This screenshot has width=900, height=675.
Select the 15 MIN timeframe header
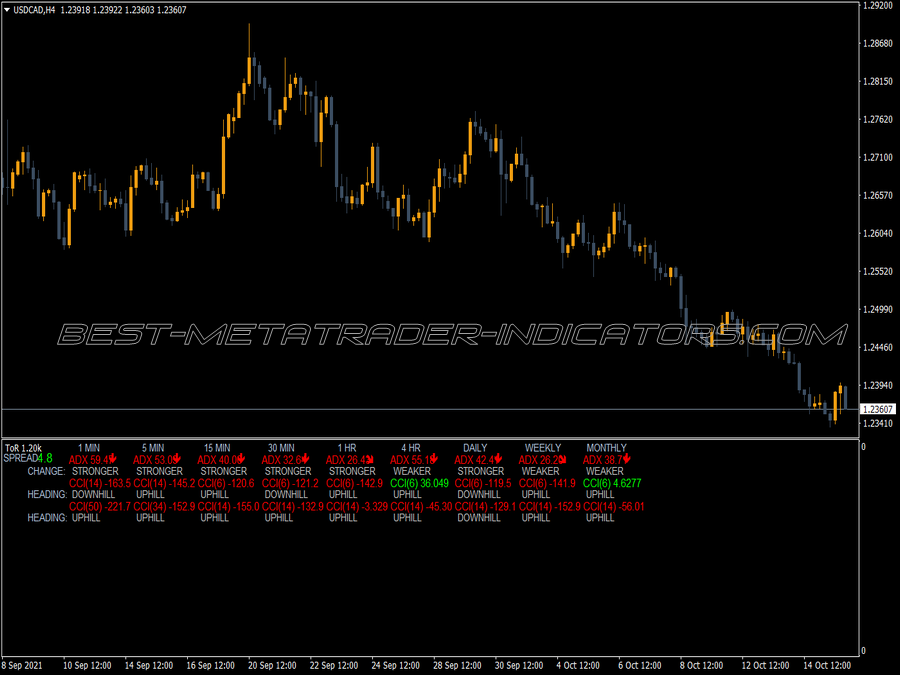[217, 448]
